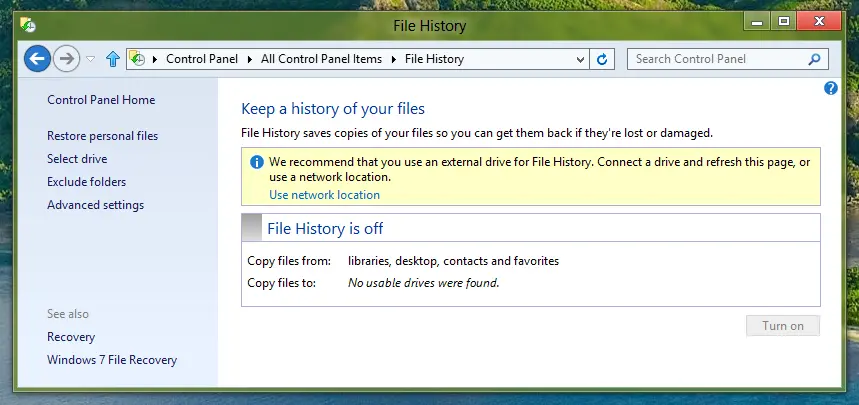Select File History breadcrumb in the address bar

(x=434, y=59)
